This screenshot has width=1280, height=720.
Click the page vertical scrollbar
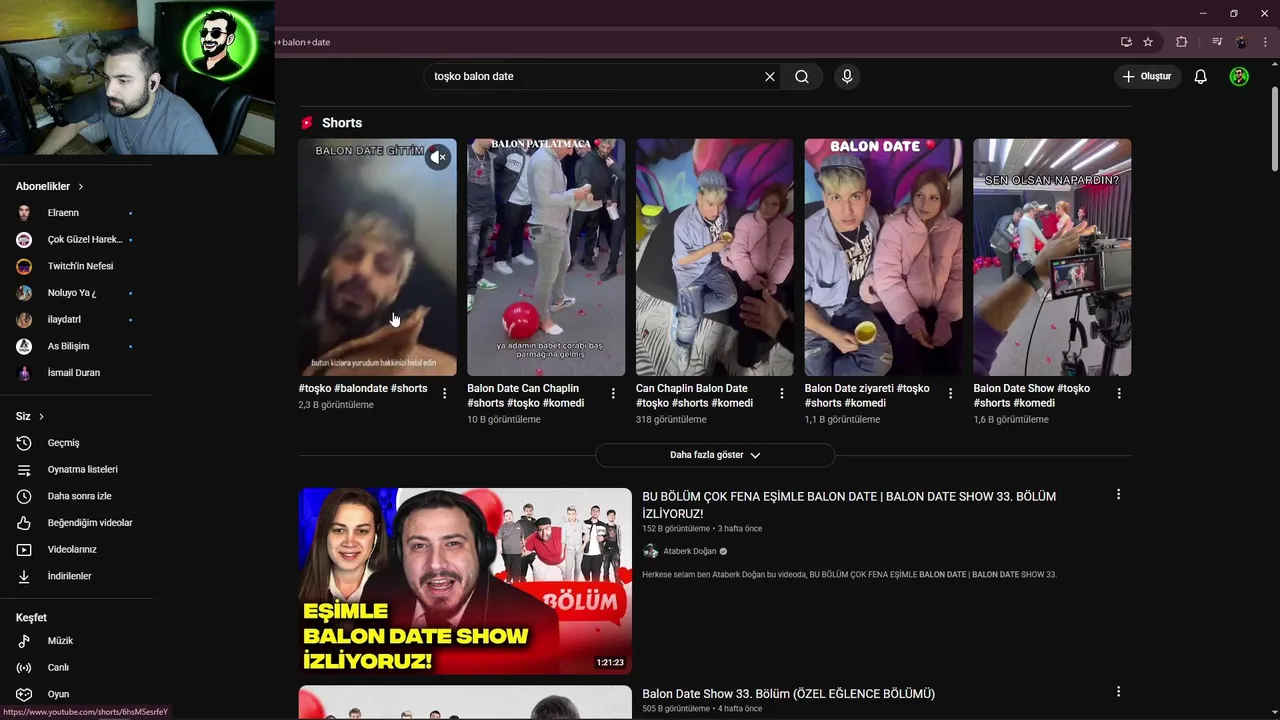[x=1274, y=130]
